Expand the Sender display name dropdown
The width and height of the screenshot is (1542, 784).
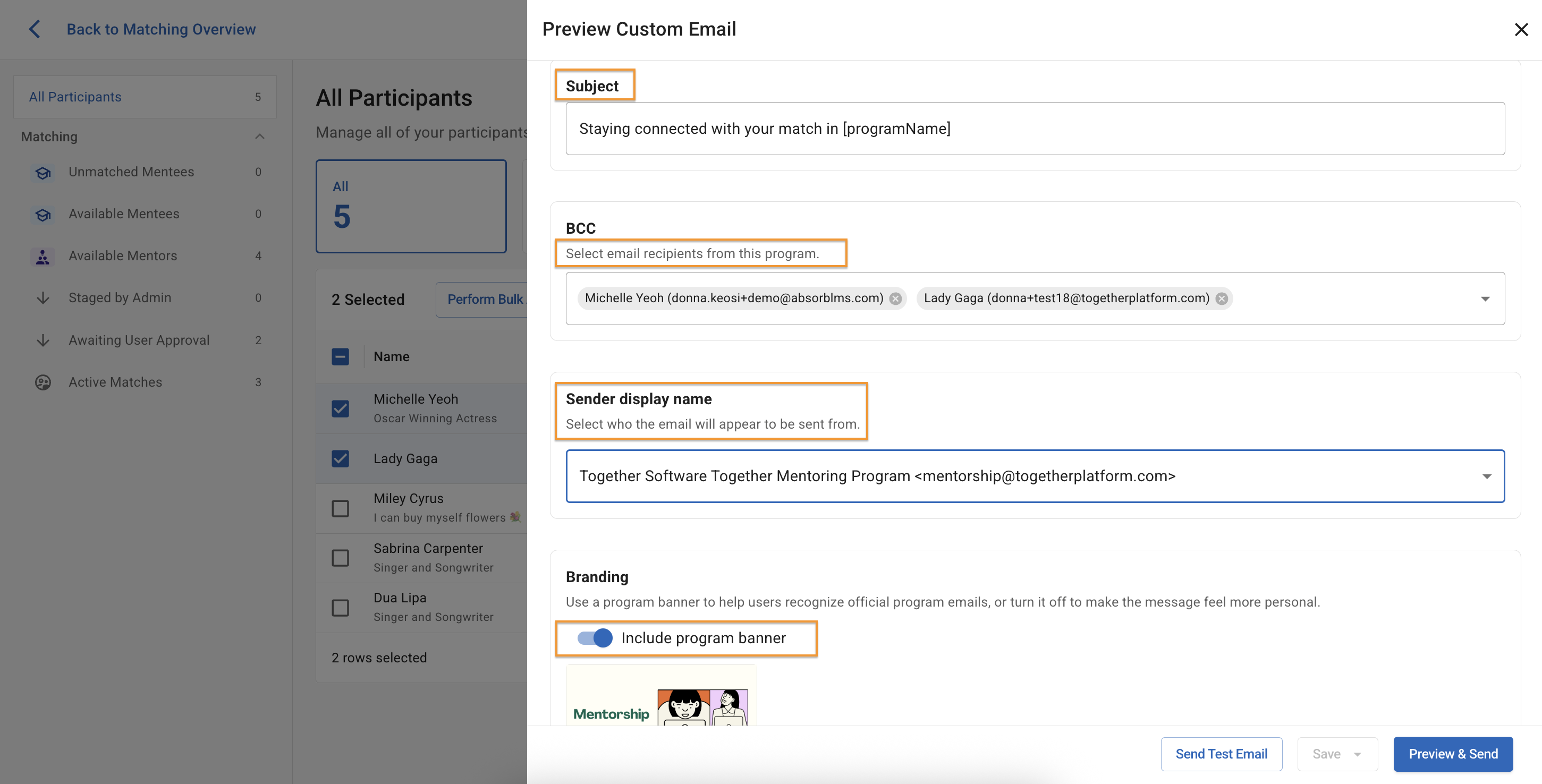[x=1486, y=476]
